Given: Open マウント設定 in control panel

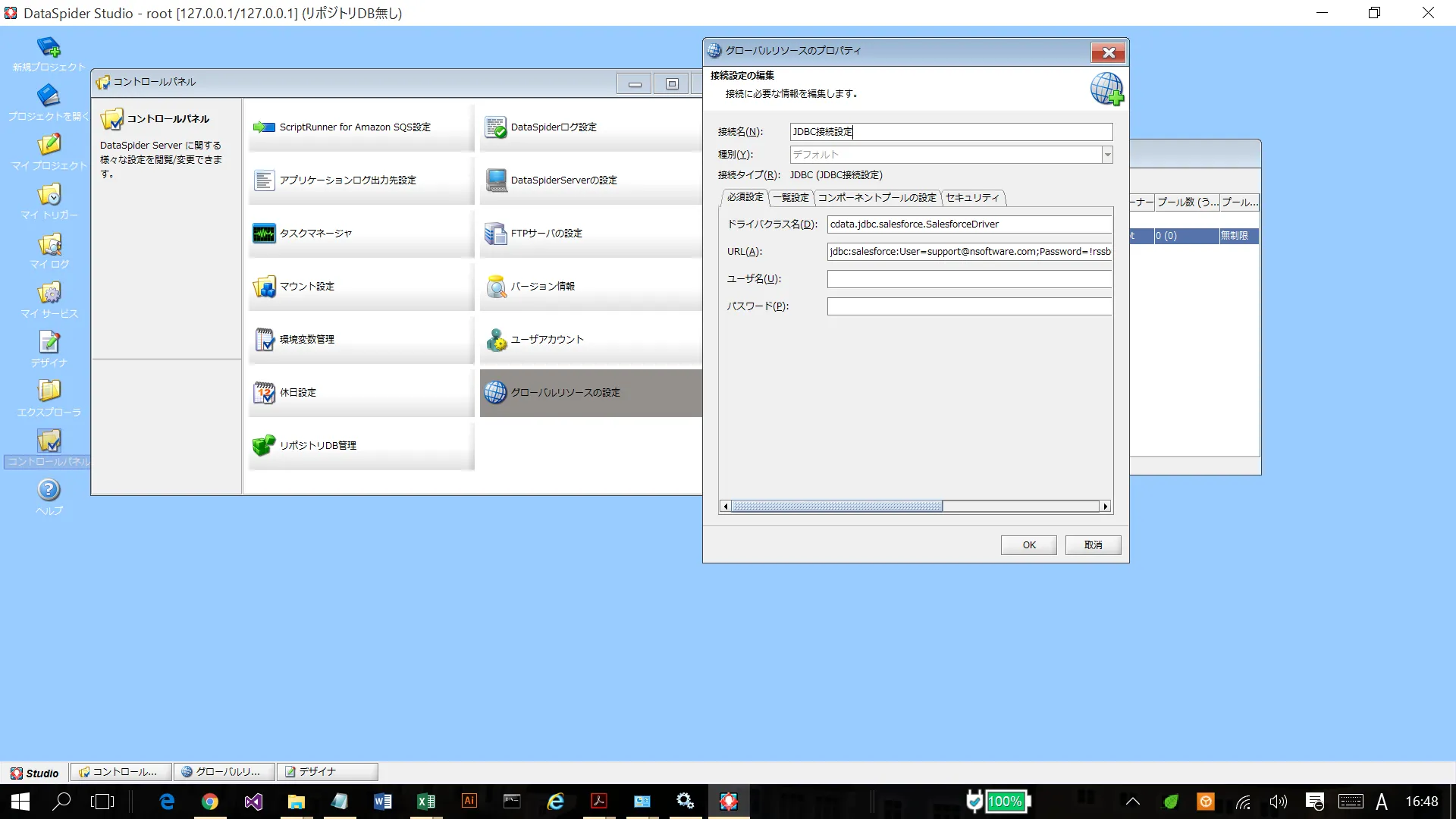Looking at the screenshot, I should tap(309, 286).
